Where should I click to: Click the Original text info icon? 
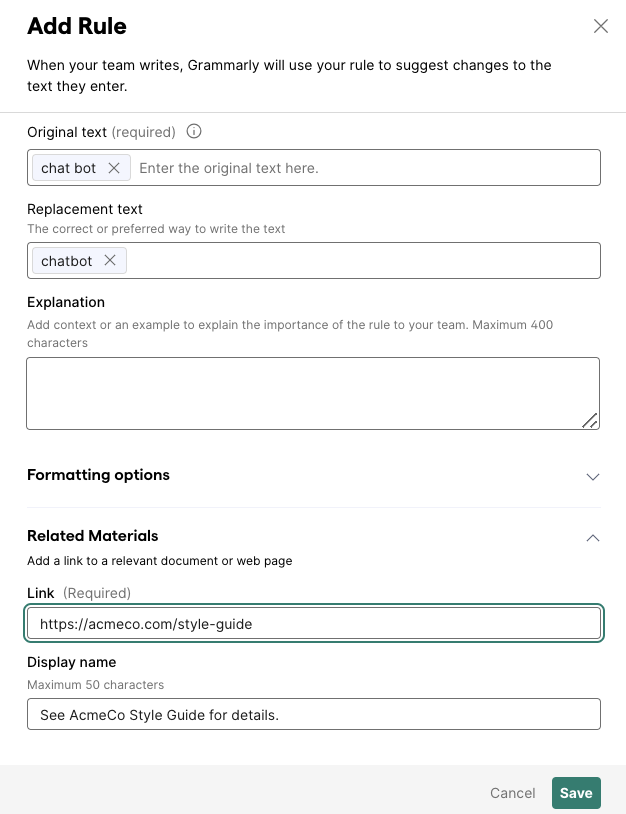pos(194,131)
